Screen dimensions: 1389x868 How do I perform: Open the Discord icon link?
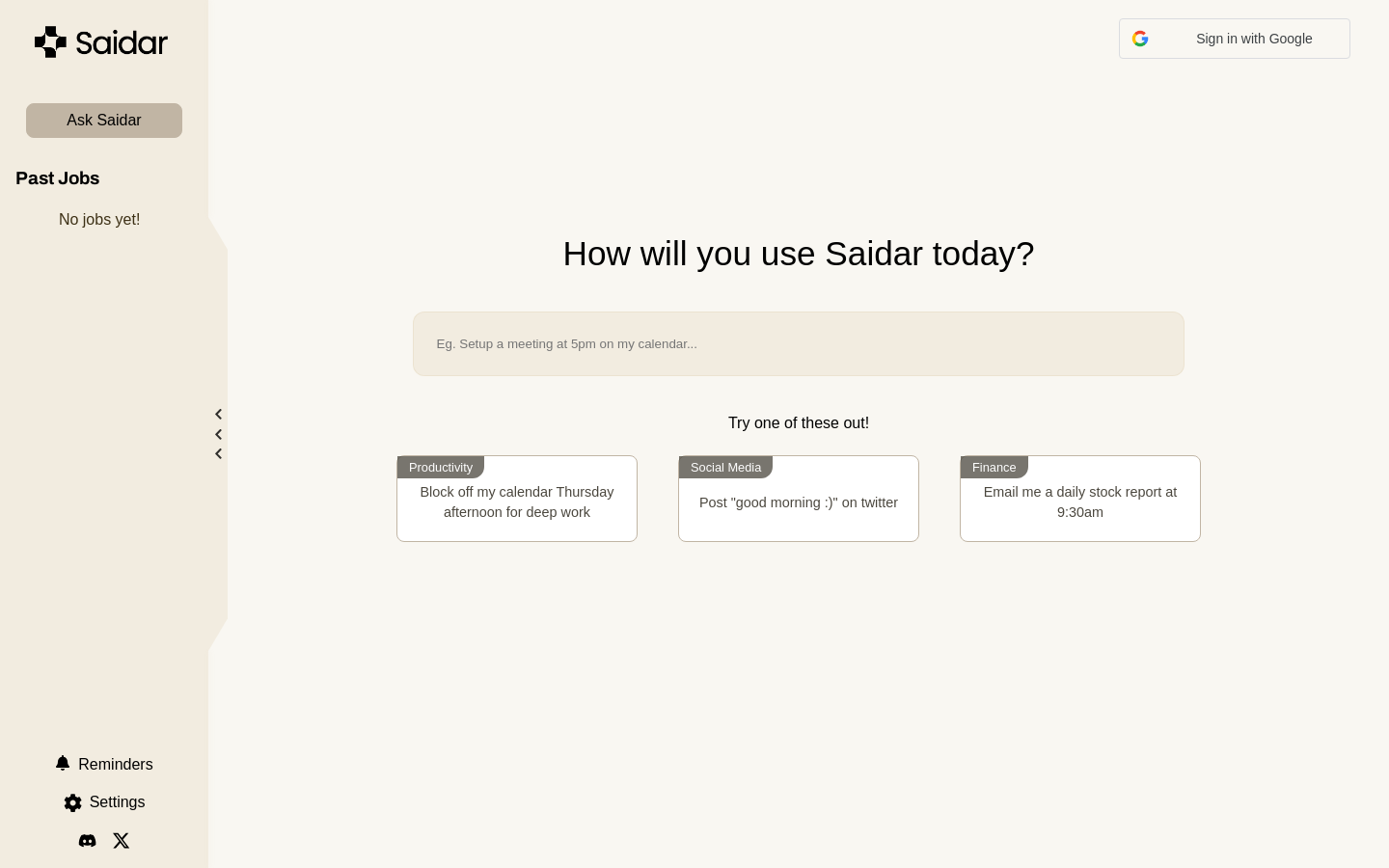[x=87, y=841]
